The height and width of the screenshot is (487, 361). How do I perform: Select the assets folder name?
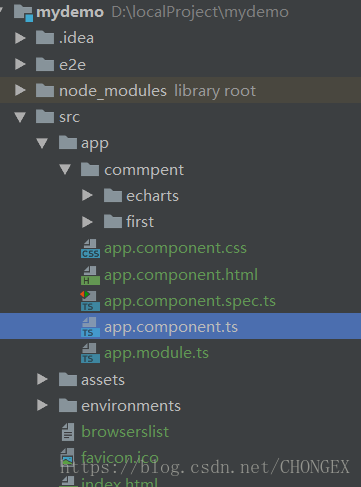tap(103, 380)
